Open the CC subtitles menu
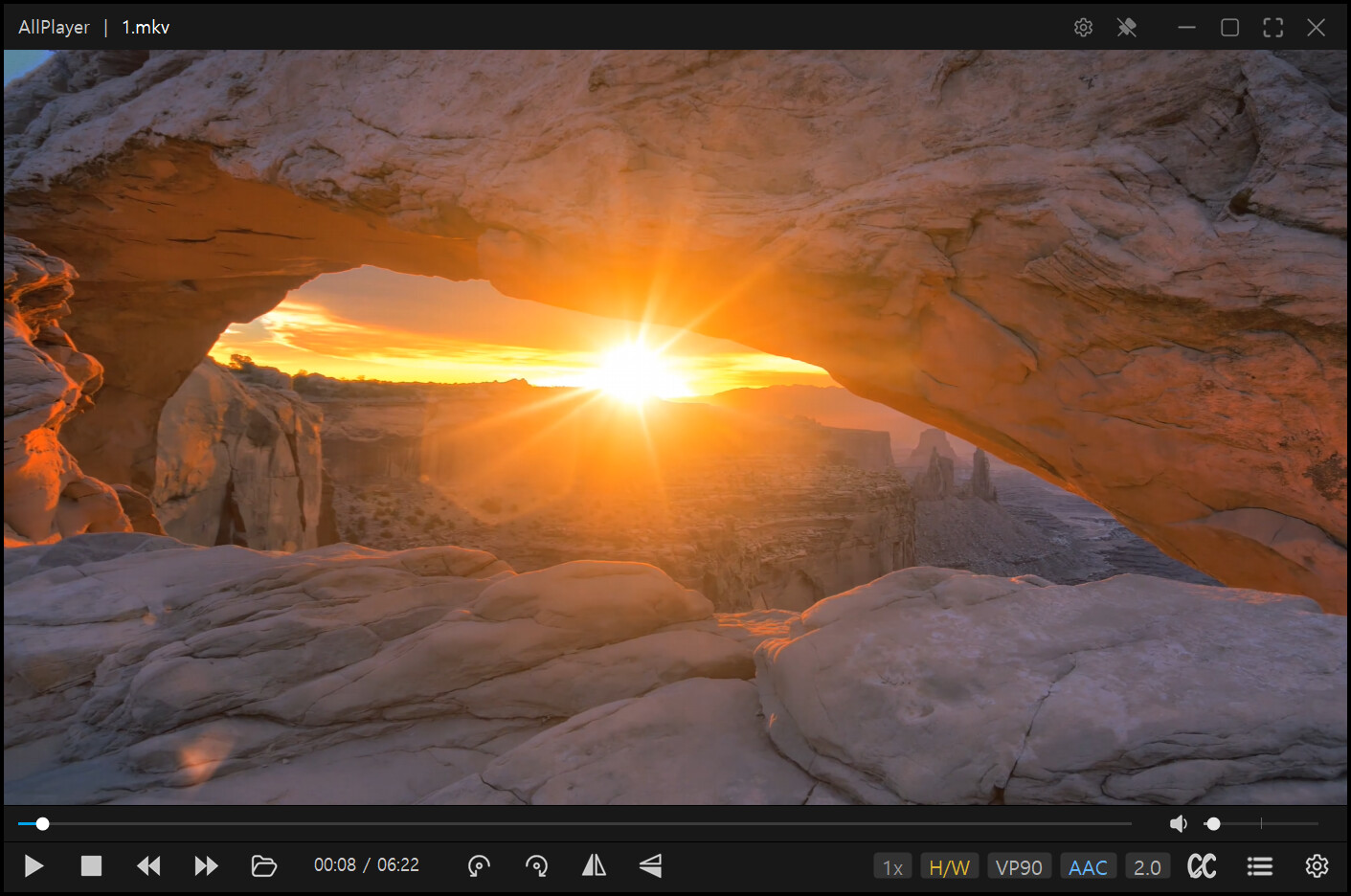The height and width of the screenshot is (896, 1351). pos(1202,866)
